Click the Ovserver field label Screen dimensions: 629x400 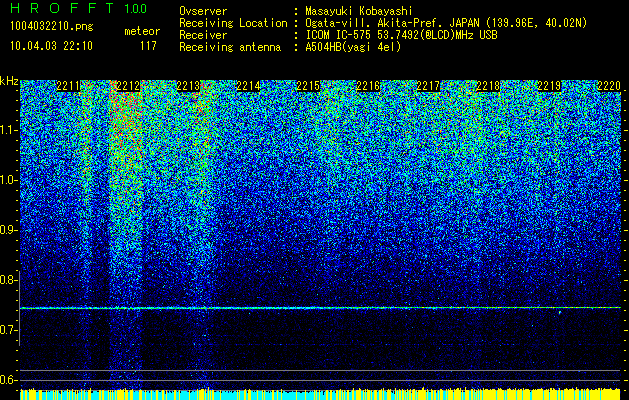point(203,11)
